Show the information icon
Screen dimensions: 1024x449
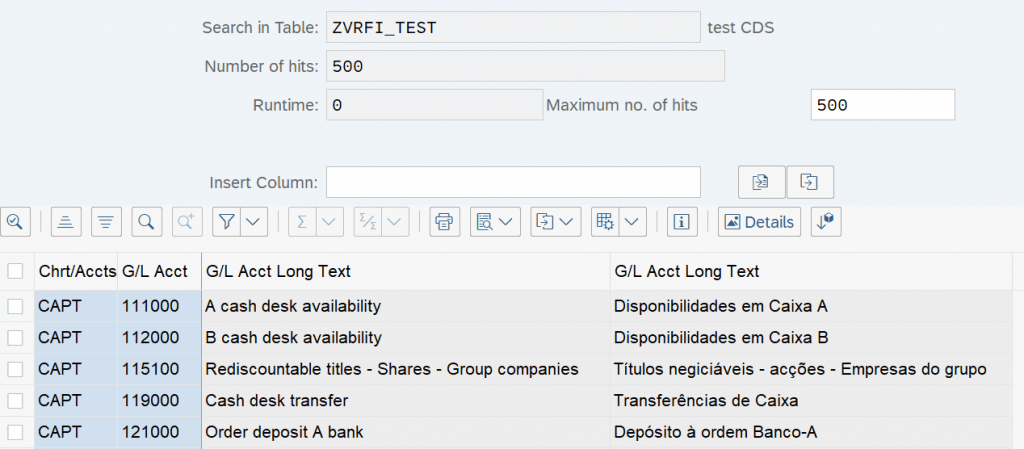tap(682, 222)
